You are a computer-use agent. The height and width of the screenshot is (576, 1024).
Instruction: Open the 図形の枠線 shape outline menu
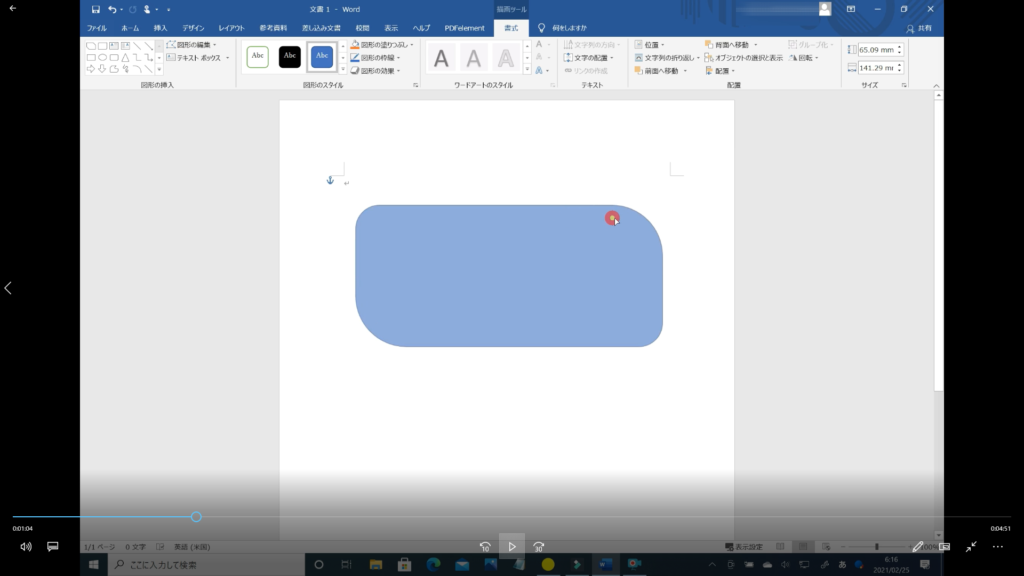(x=376, y=58)
